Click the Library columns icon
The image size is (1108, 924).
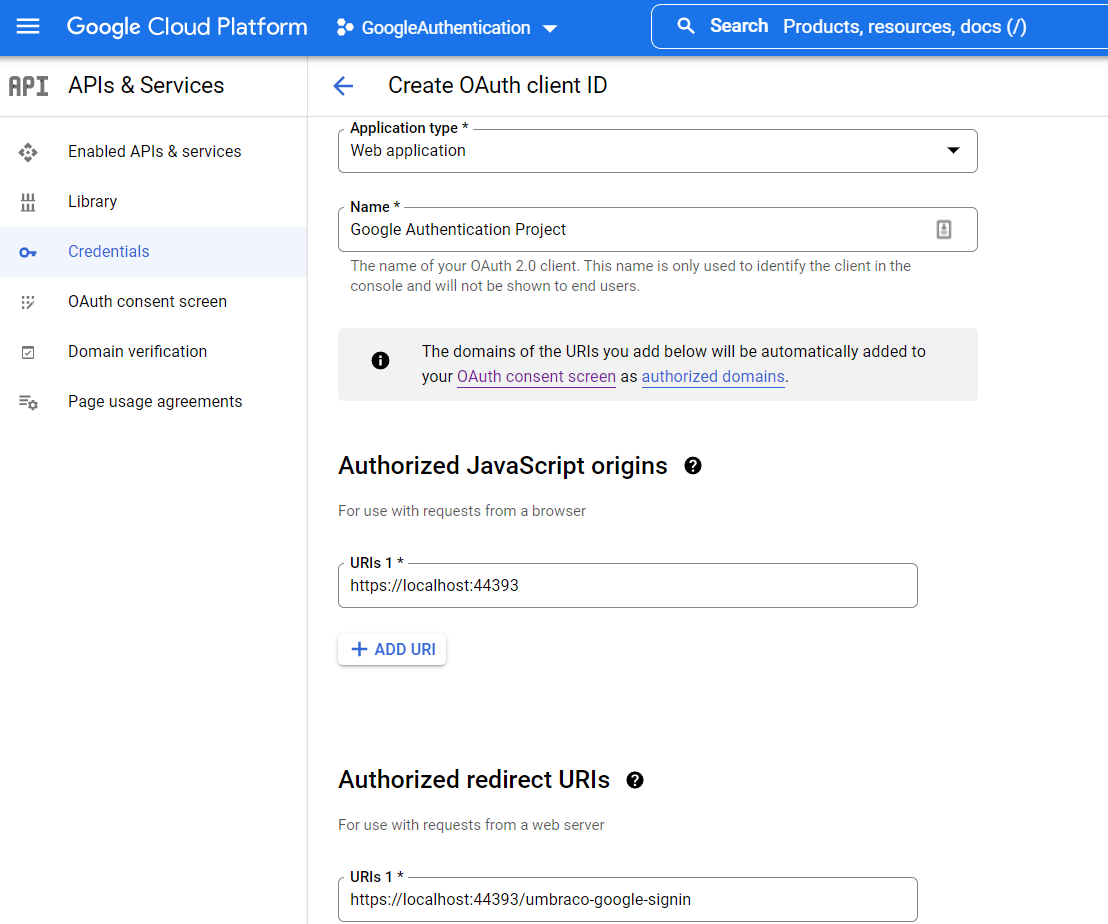point(28,202)
